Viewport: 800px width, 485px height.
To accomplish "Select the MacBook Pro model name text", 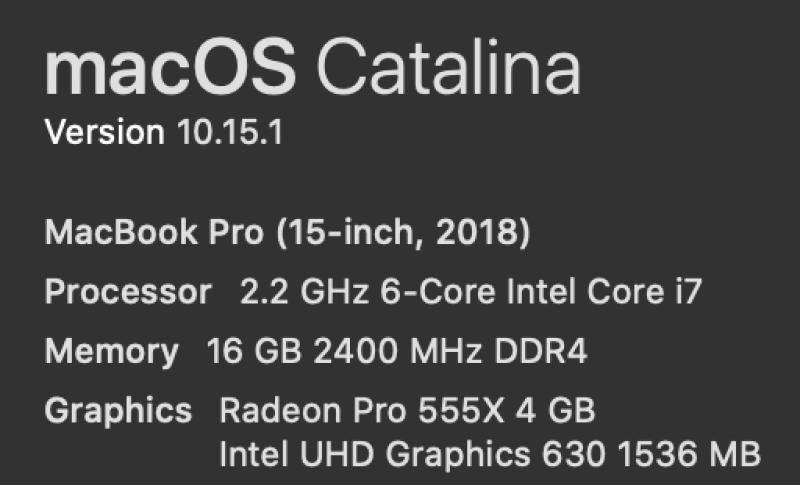I will pos(154,232).
